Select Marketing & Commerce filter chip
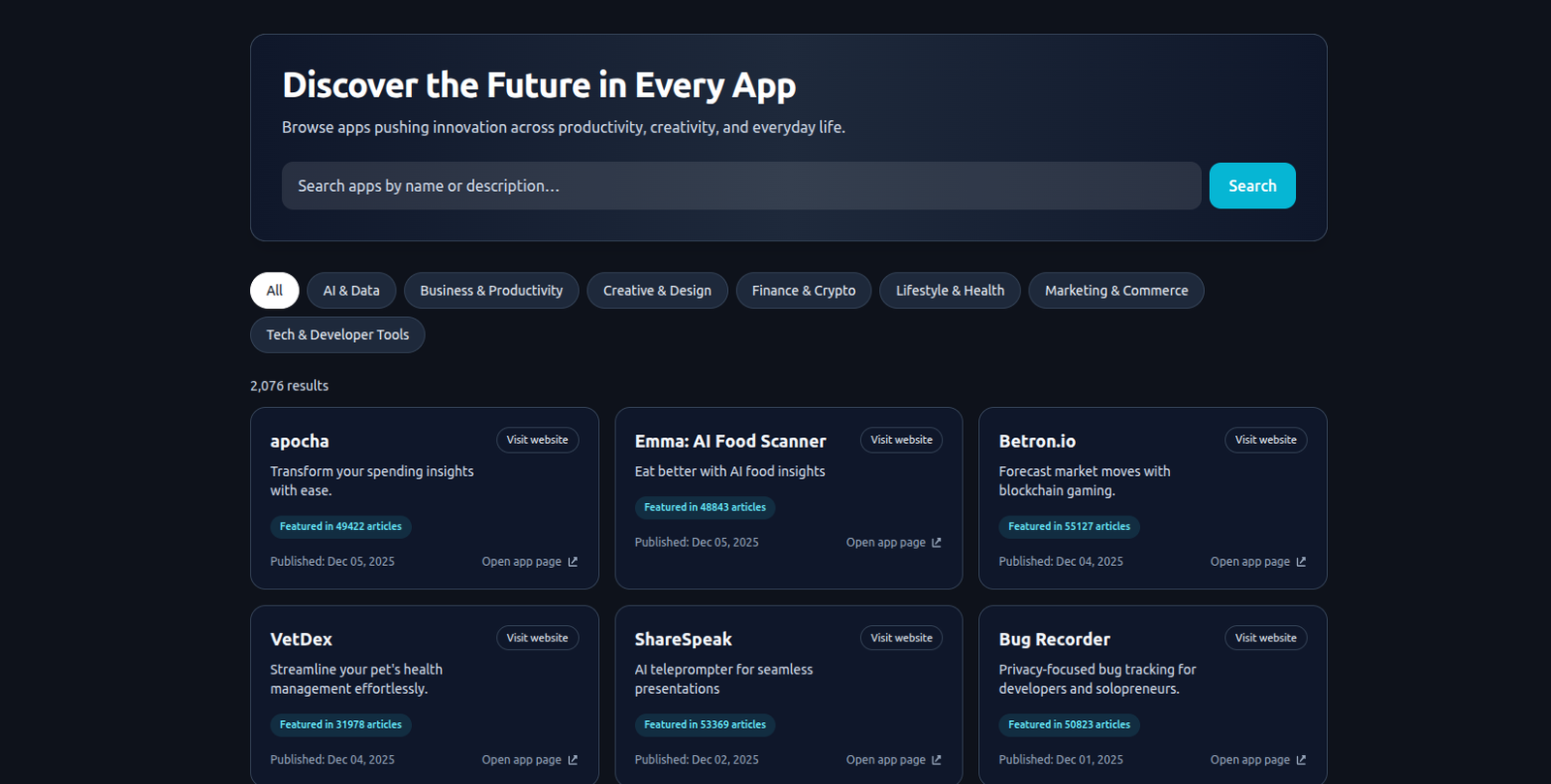This screenshot has width=1551, height=784. click(1116, 291)
